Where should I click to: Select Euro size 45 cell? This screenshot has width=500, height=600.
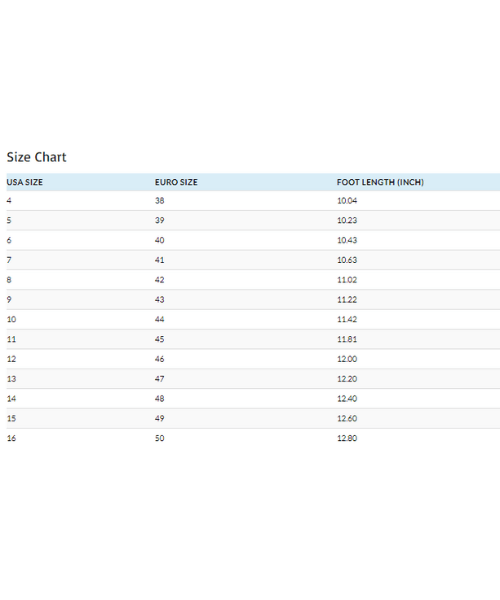160,339
